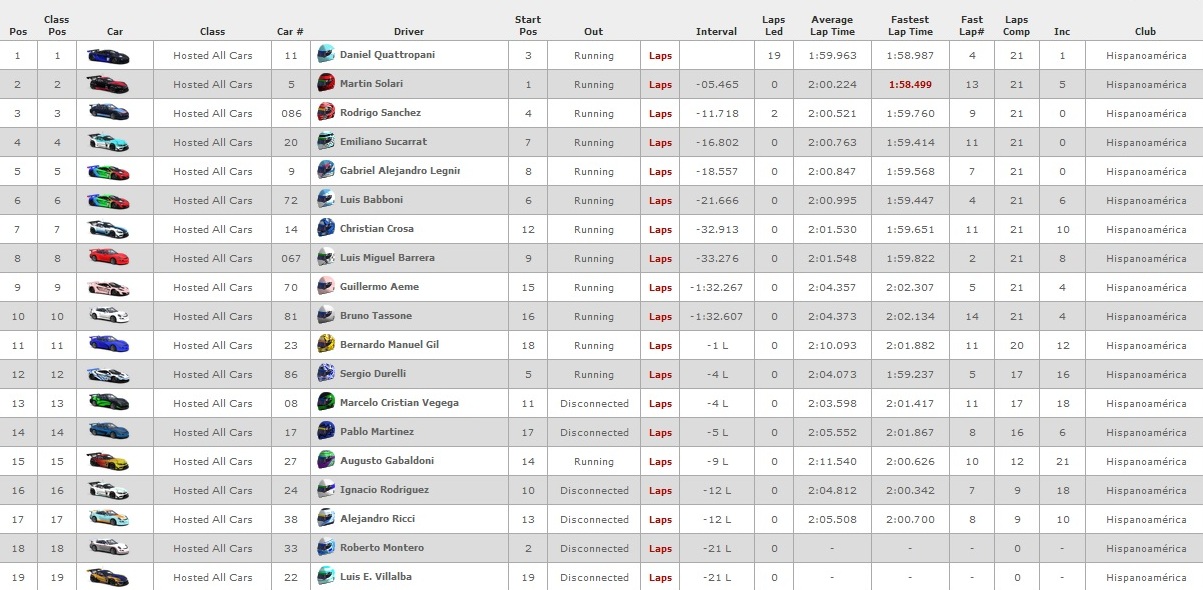
Task: Click Christian Crosa's car image
Action: coord(108,229)
